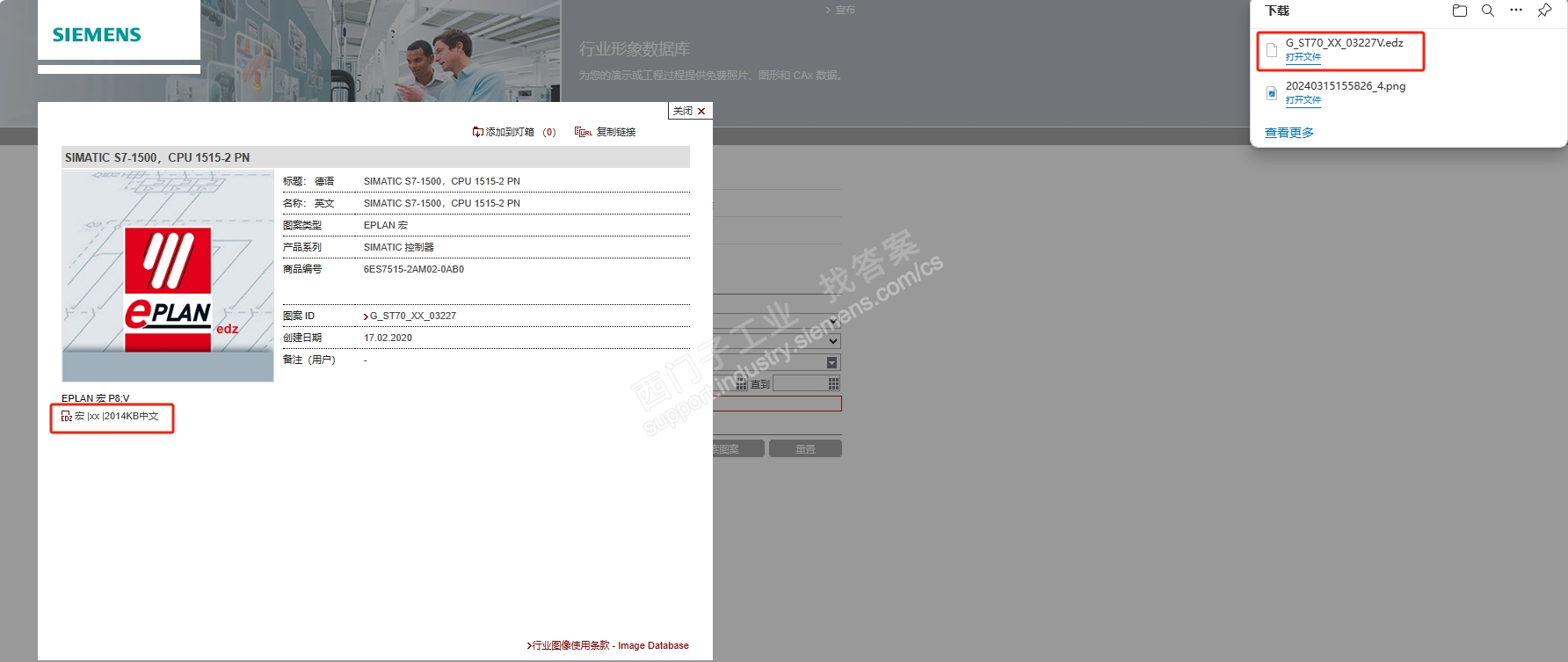Click the date field after 直到
This screenshot has width=1568, height=662.
tap(800, 383)
